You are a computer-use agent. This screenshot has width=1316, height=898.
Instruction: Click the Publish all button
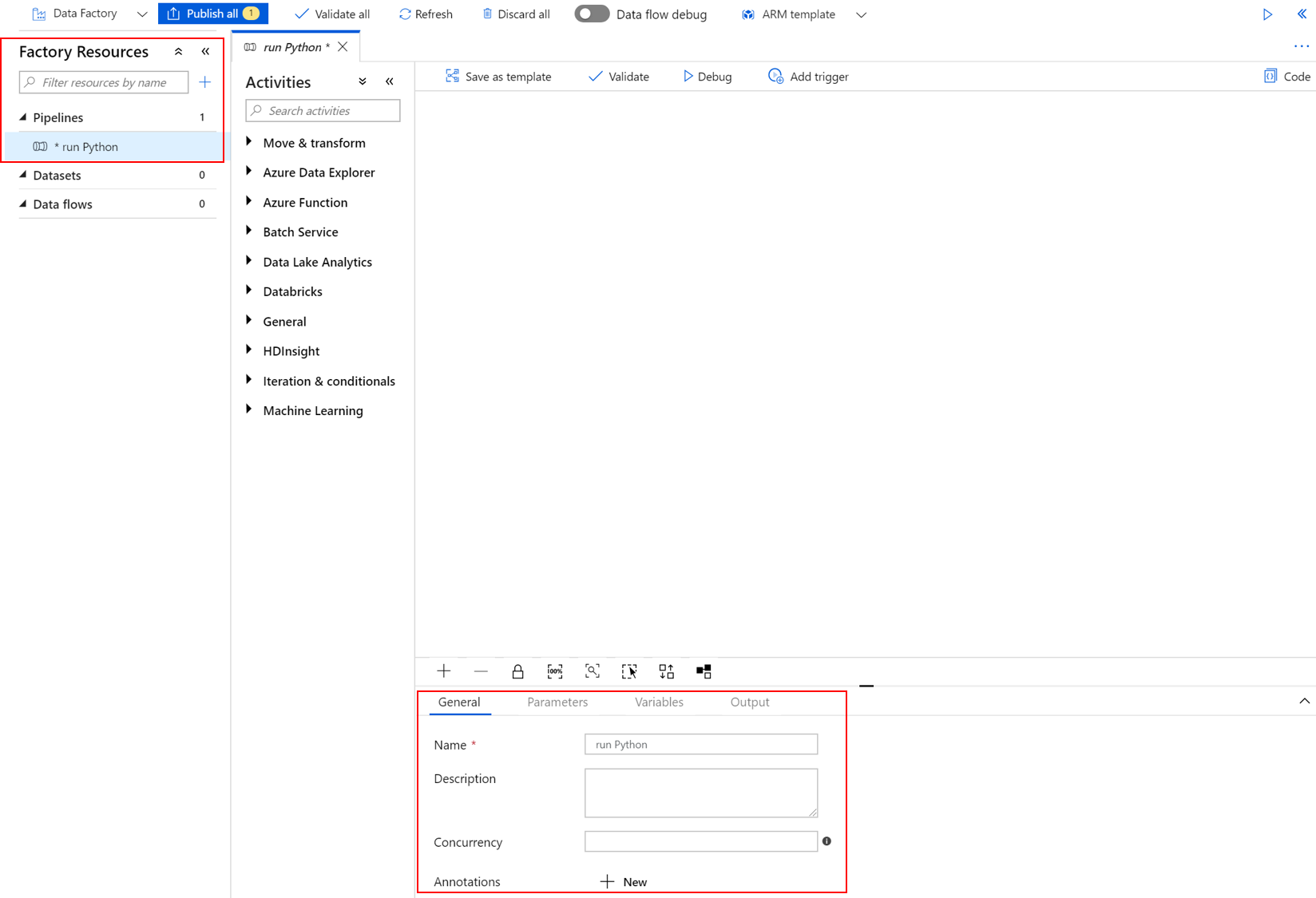pyautogui.click(x=212, y=14)
